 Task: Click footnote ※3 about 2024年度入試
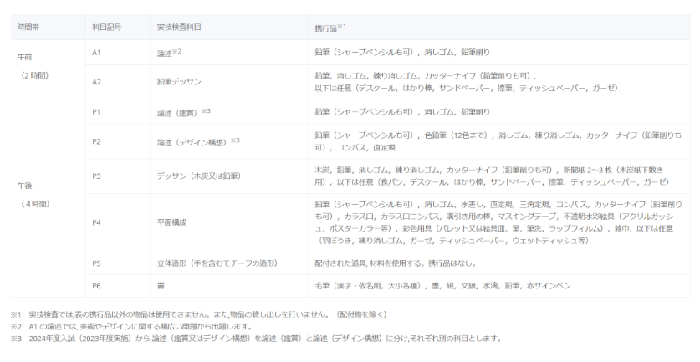click(256, 338)
